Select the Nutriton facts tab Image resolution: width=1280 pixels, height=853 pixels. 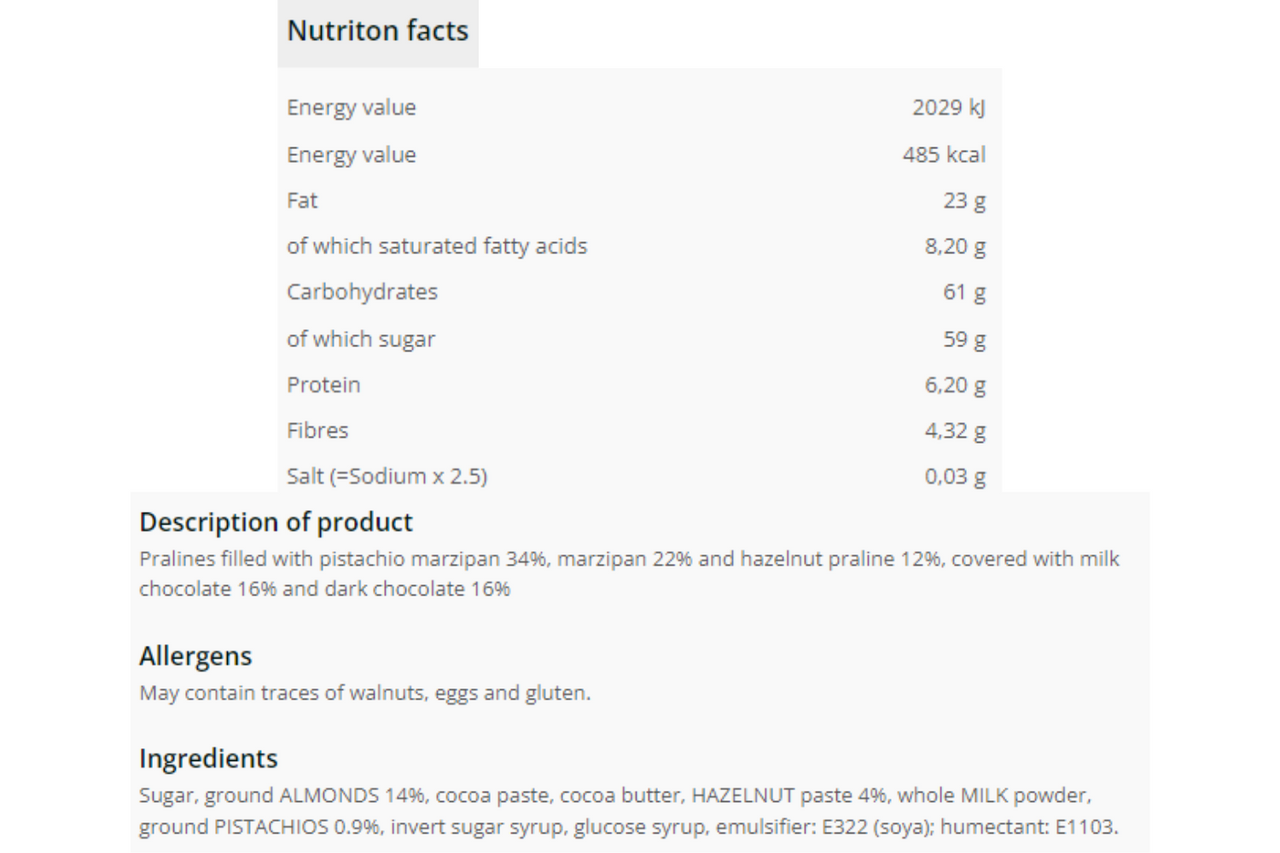pos(378,32)
